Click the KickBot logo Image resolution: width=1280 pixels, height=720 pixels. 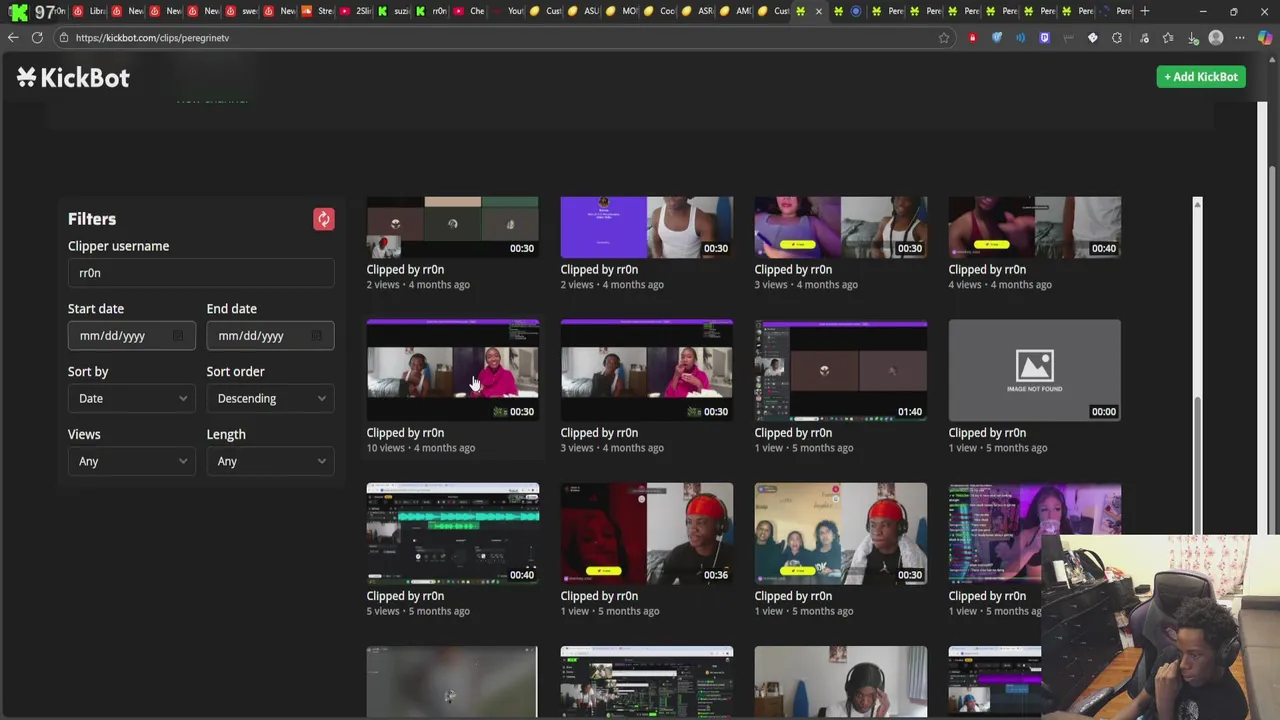[x=73, y=77]
